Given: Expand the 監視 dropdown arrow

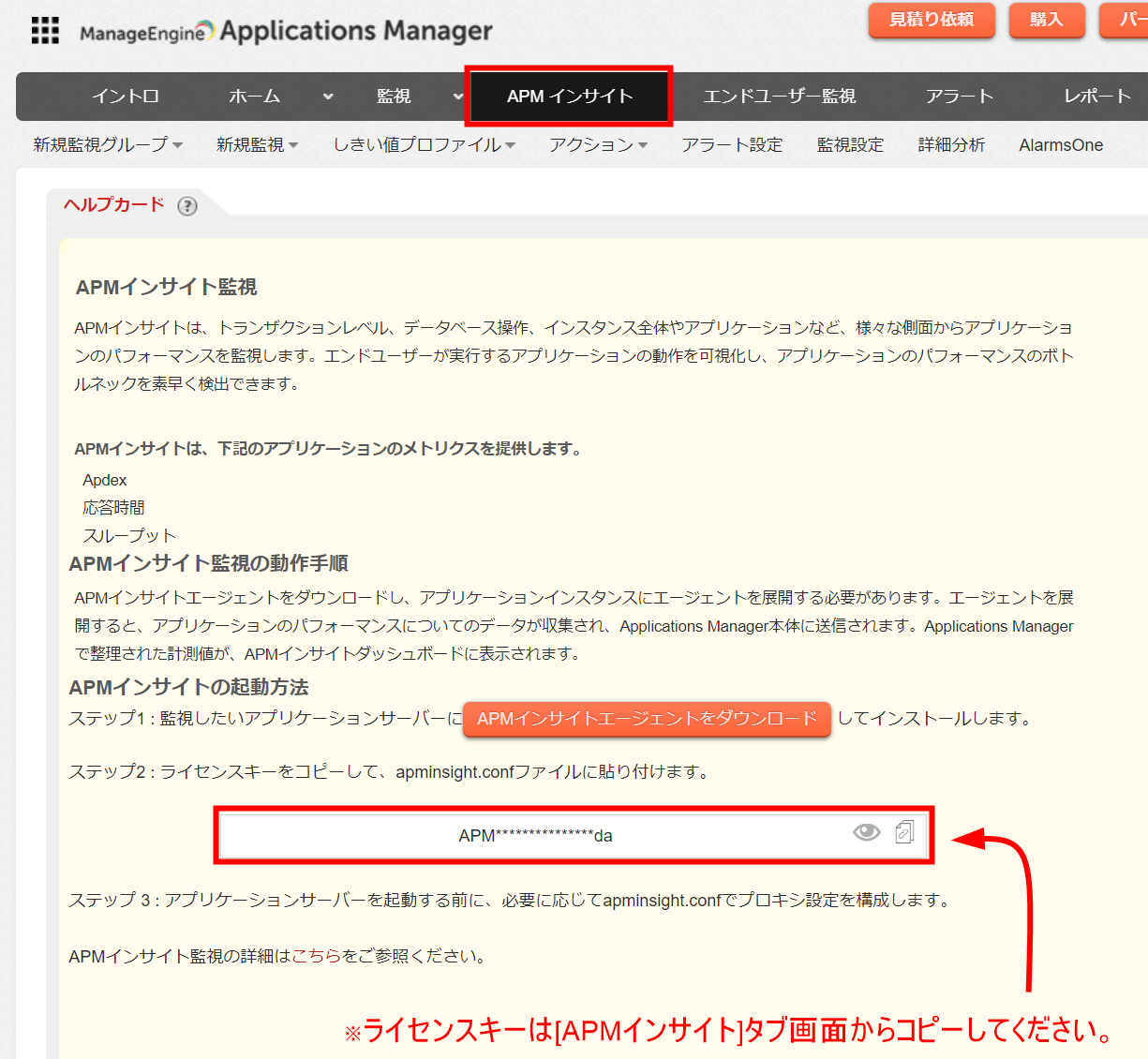Looking at the screenshot, I should pyautogui.click(x=458, y=97).
